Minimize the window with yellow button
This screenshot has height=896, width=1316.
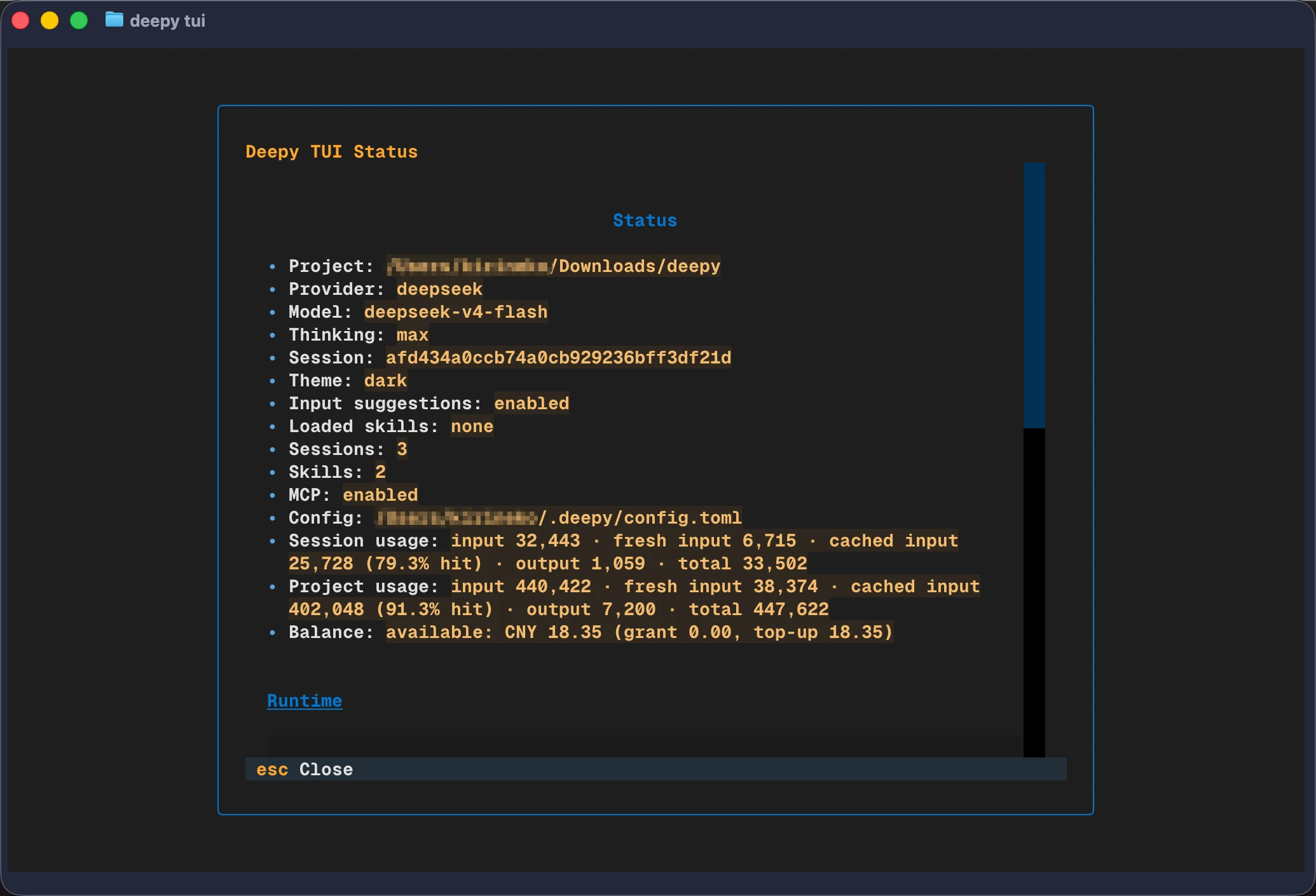[50, 20]
